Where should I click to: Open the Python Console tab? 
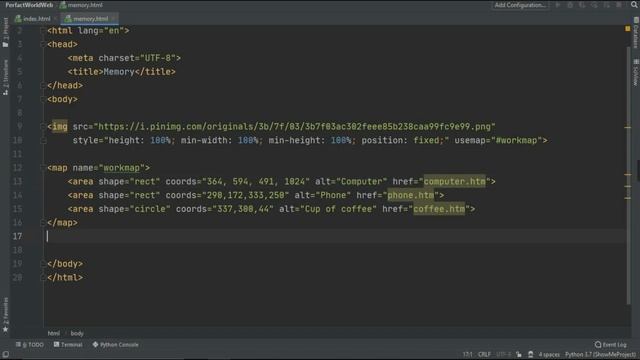(x=116, y=344)
